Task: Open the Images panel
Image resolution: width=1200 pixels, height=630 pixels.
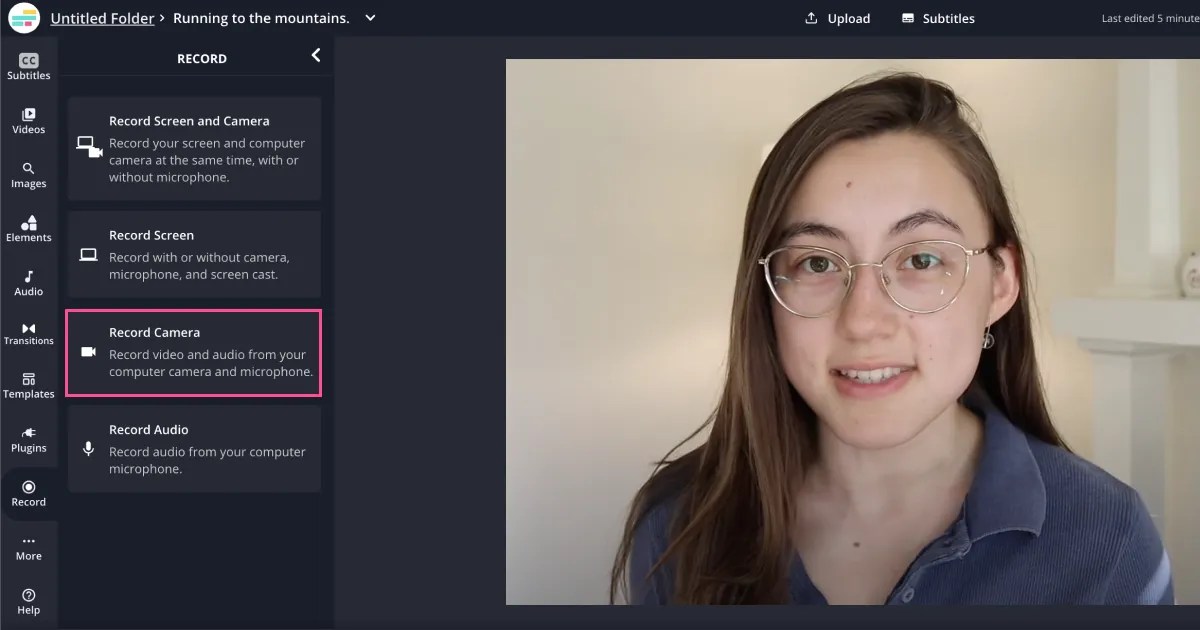Action: tap(28, 174)
